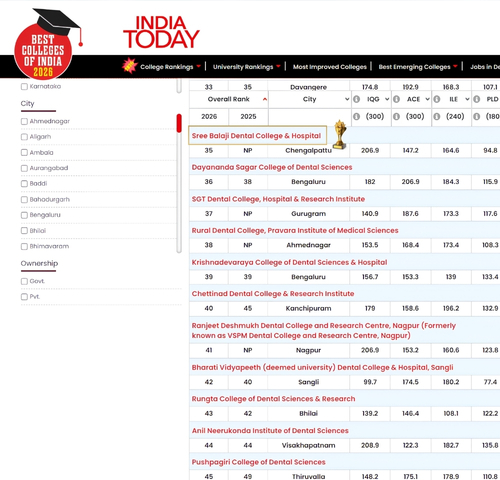Screen dimensions: 500x480
Task: Click the Overall Rank sort arrow
Action: (x=265, y=99)
